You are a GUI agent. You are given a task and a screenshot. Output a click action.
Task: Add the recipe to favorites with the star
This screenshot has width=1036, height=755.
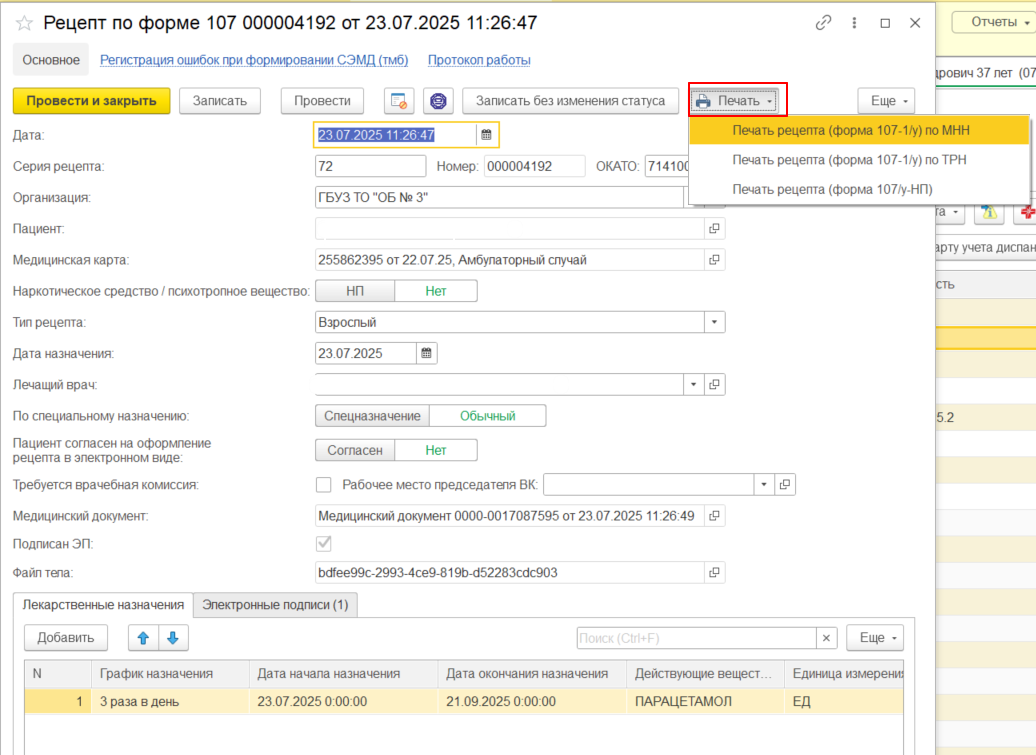pyautogui.click(x=25, y=22)
